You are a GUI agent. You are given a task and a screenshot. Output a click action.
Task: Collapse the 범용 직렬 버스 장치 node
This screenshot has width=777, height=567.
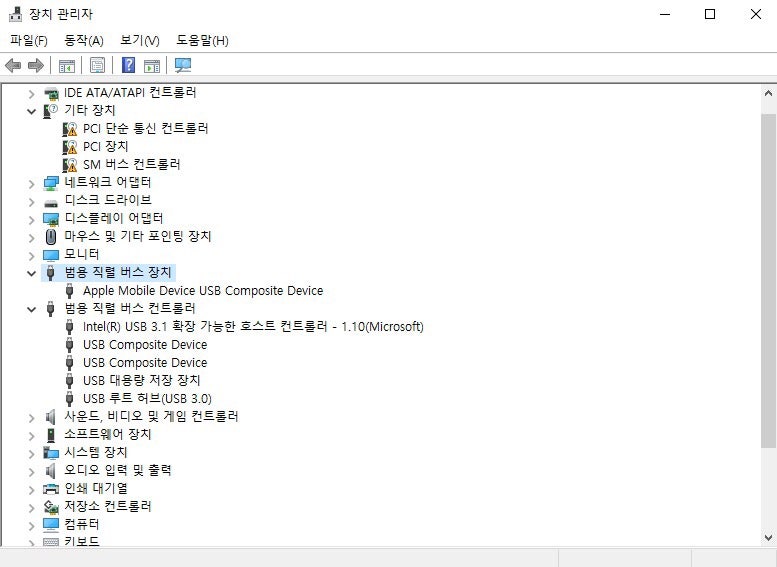[31, 273]
